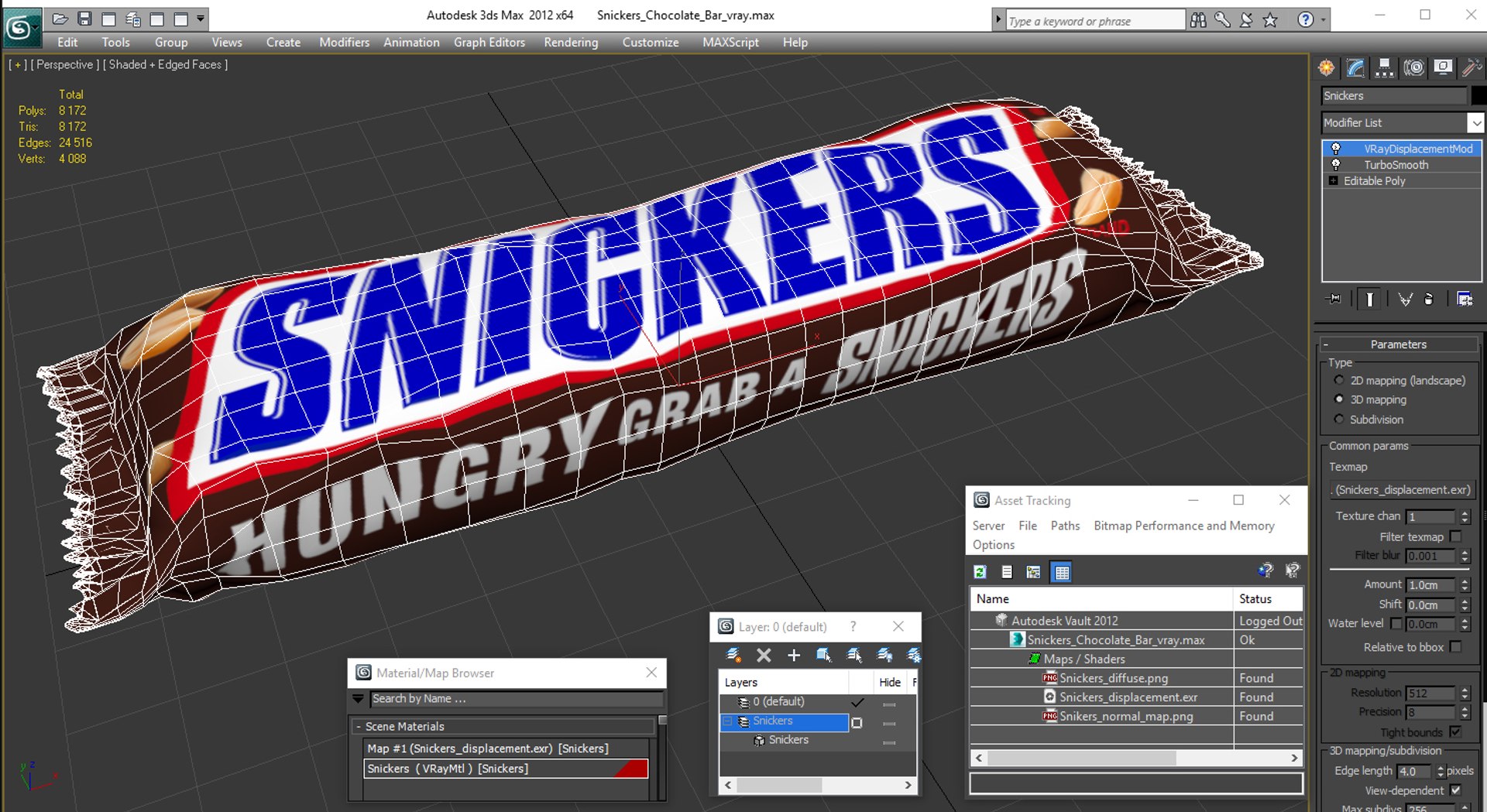The image size is (1487, 812).
Task: Expand the InfoCenter search field arrow
Action: point(998,20)
